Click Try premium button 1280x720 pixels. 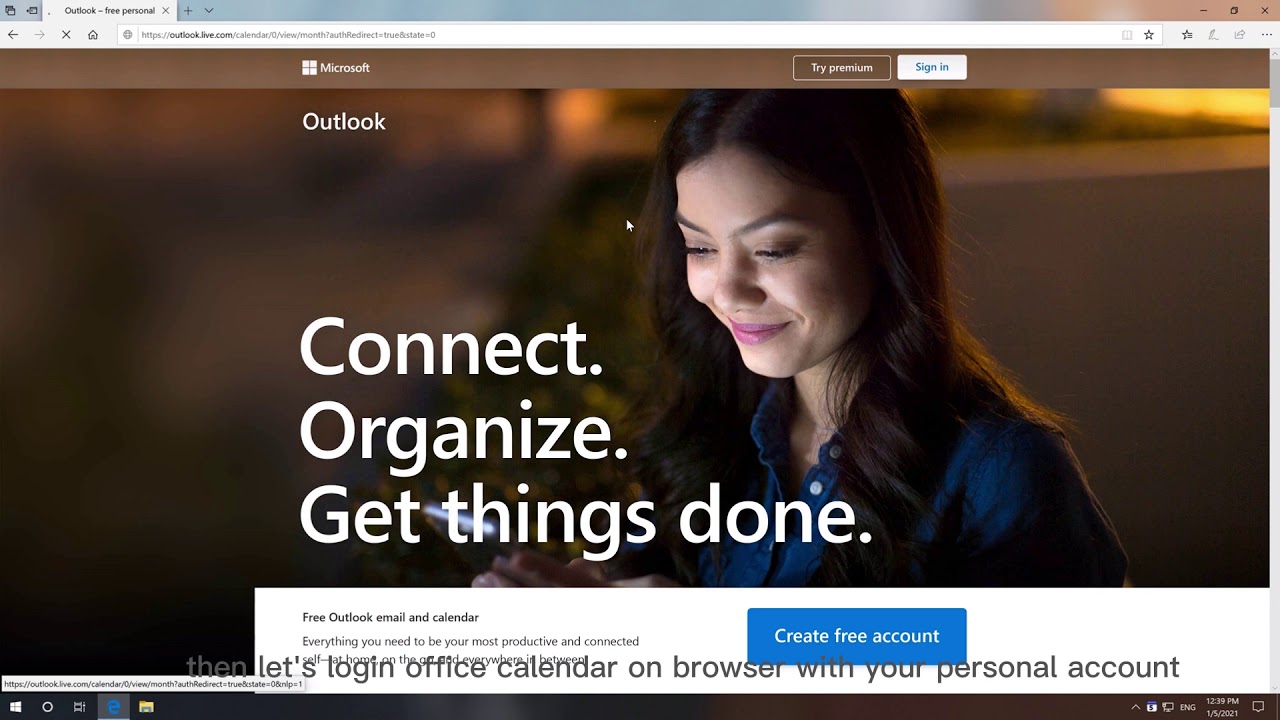click(842, 68)
